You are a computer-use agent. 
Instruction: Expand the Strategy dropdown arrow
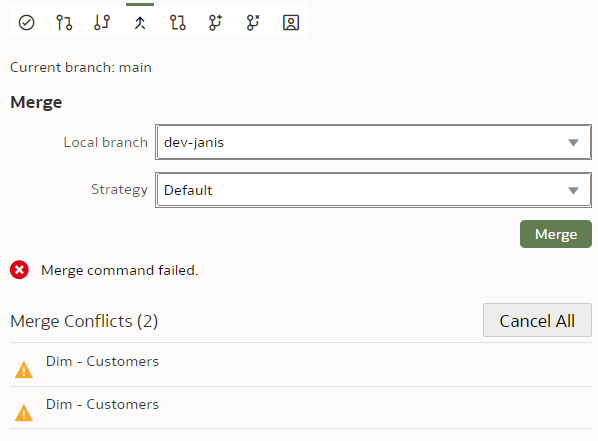[x=573, y=190]
